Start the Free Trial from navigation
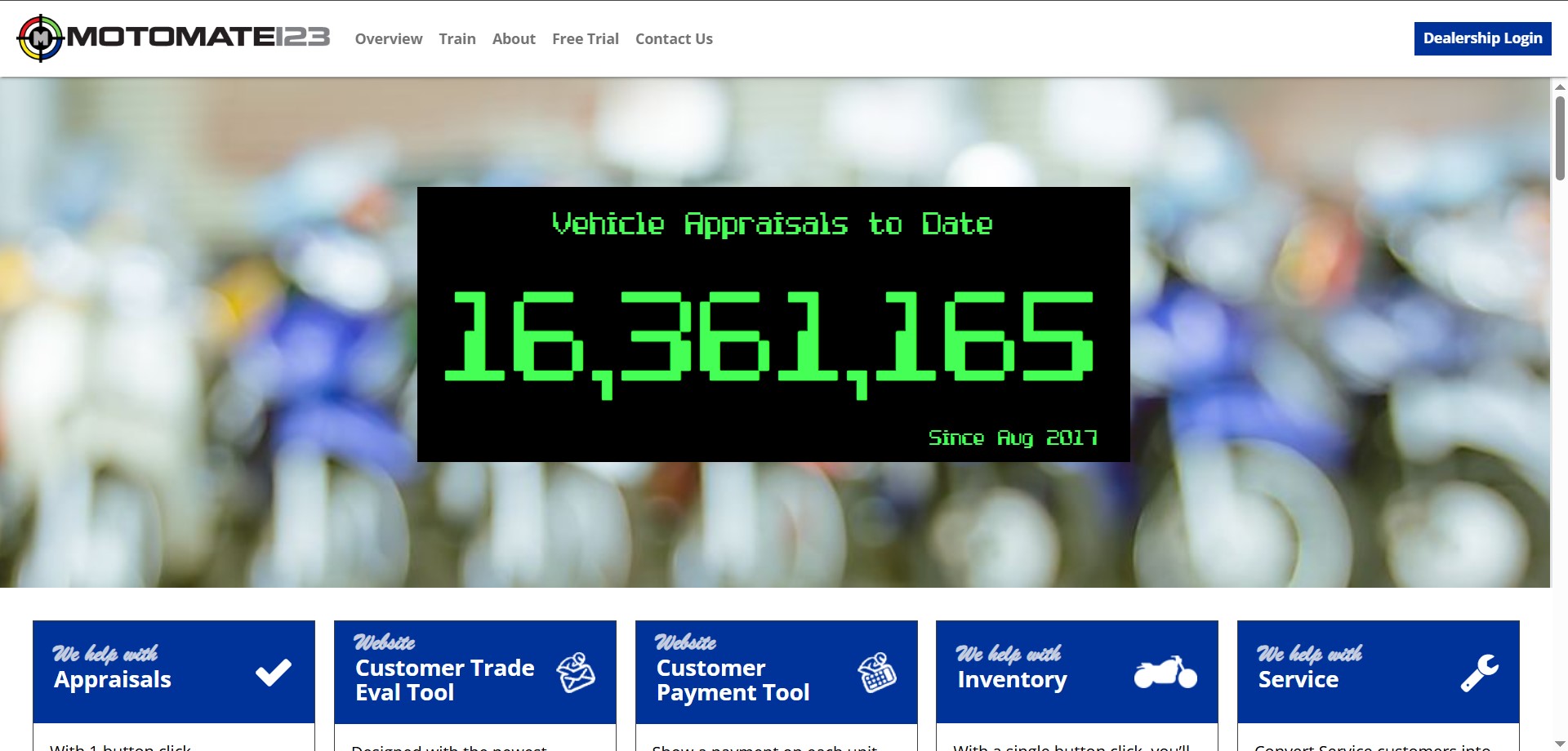The width and height of the screenshot is (1568, 751). (x=586, y=39)
